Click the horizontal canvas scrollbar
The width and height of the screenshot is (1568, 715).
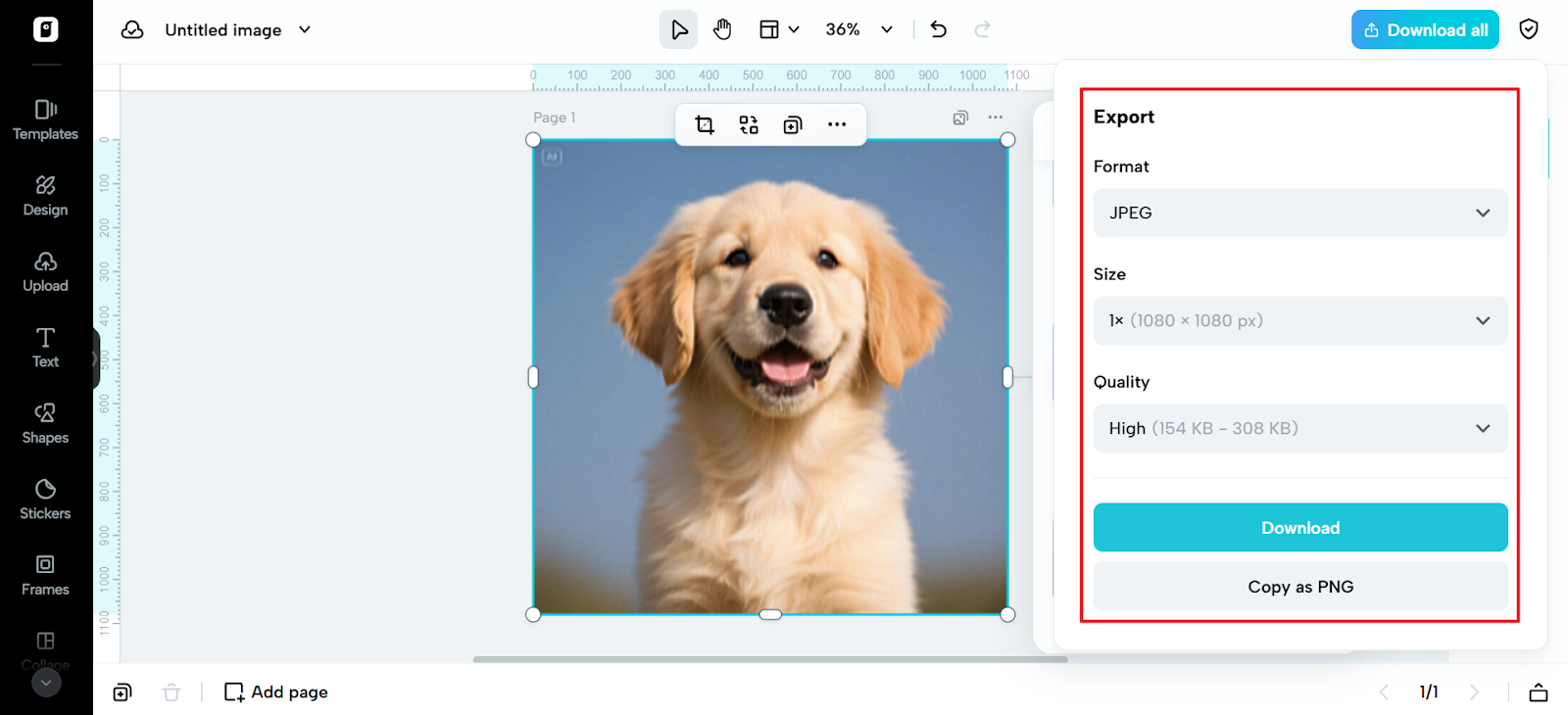(x=769, y=659)
